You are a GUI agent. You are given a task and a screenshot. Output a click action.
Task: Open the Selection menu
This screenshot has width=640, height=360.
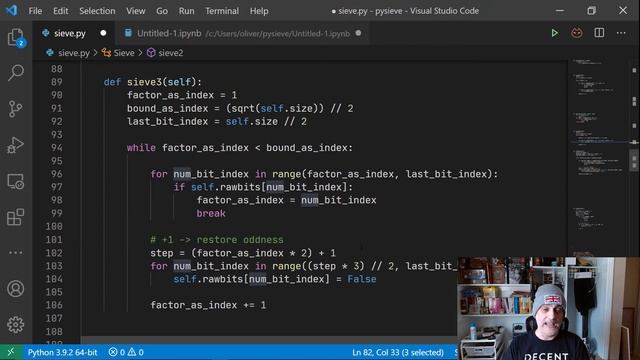[x=97, y=11]
